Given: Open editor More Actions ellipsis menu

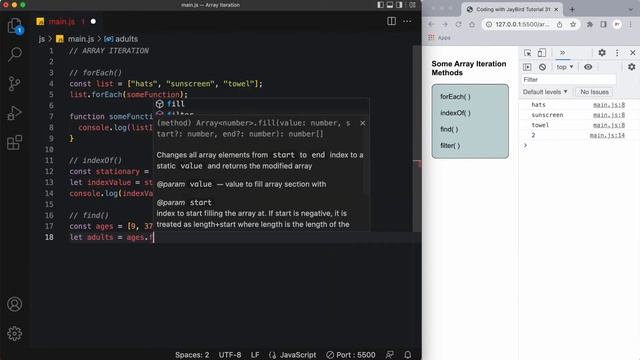Looking at the screenshot, I should 407,21.
